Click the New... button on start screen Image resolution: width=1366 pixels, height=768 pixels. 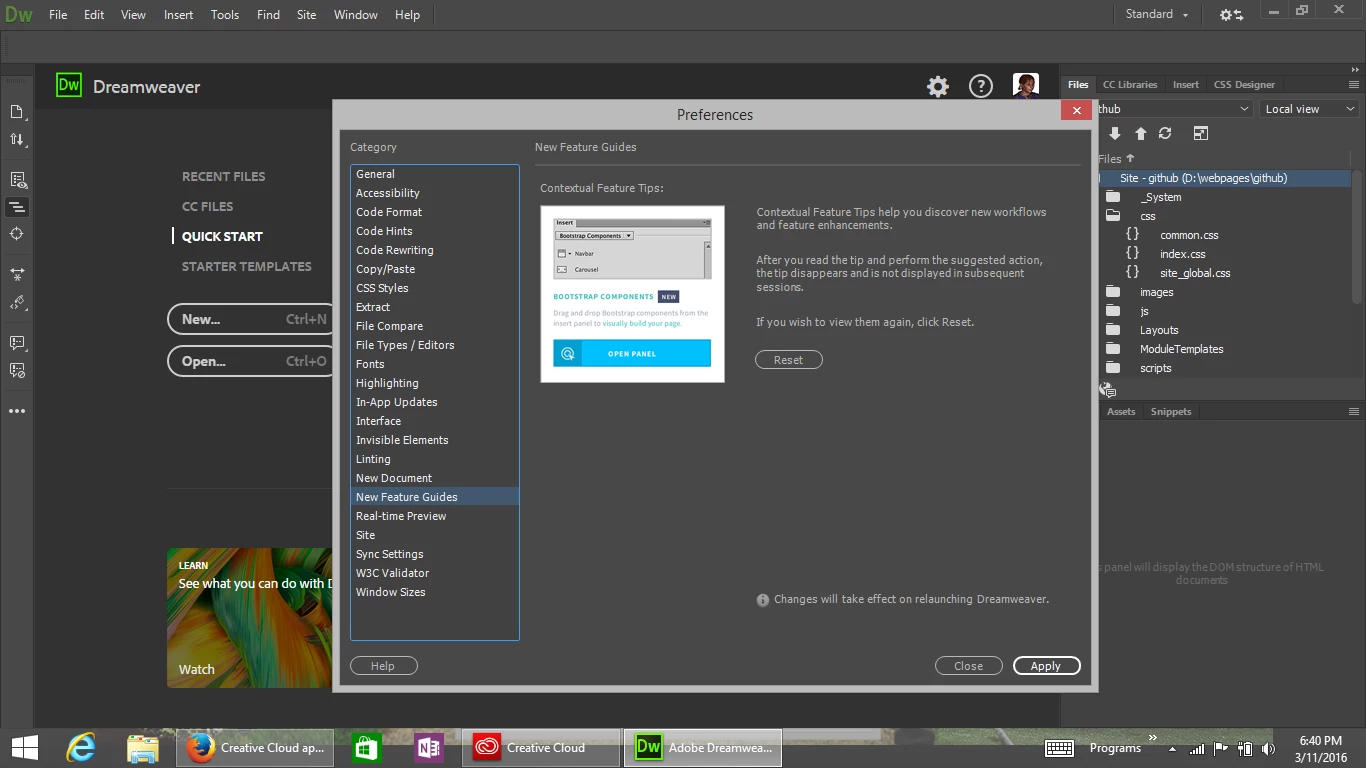(x=250, y=319)
